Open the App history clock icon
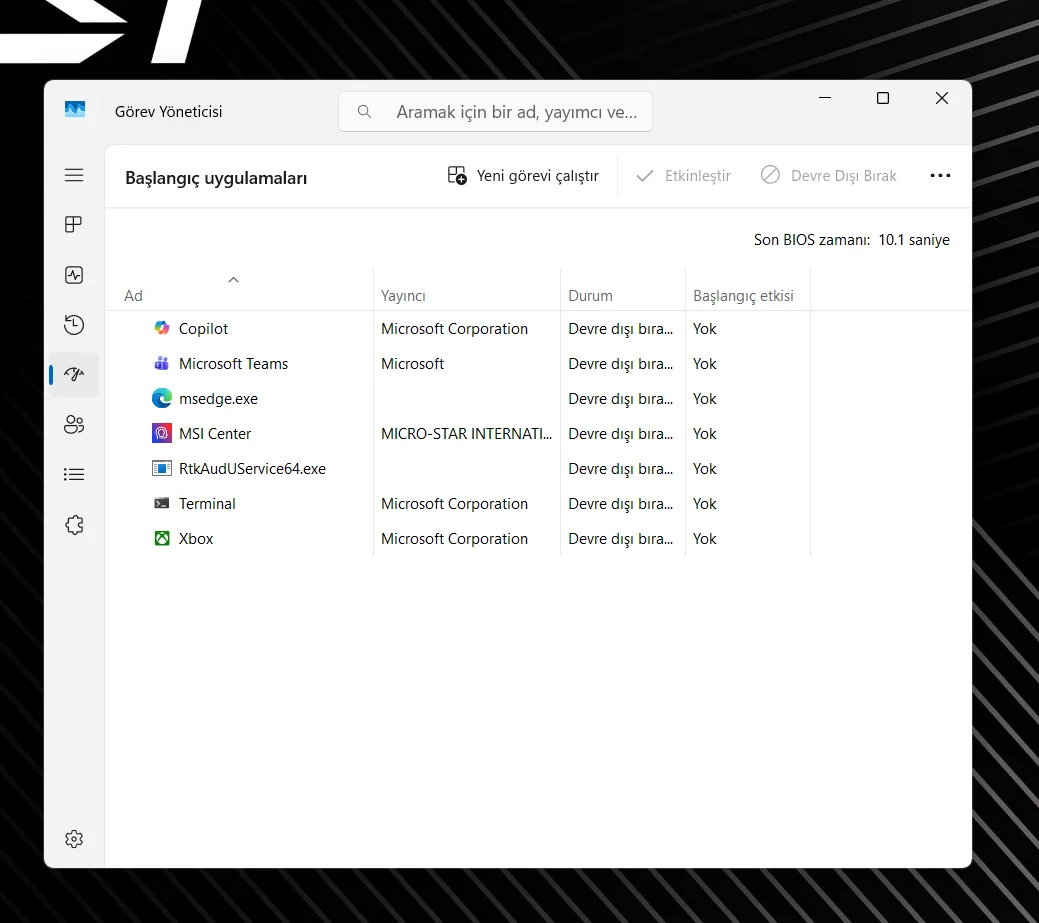1039x923 pixels. tap(74, 325)
